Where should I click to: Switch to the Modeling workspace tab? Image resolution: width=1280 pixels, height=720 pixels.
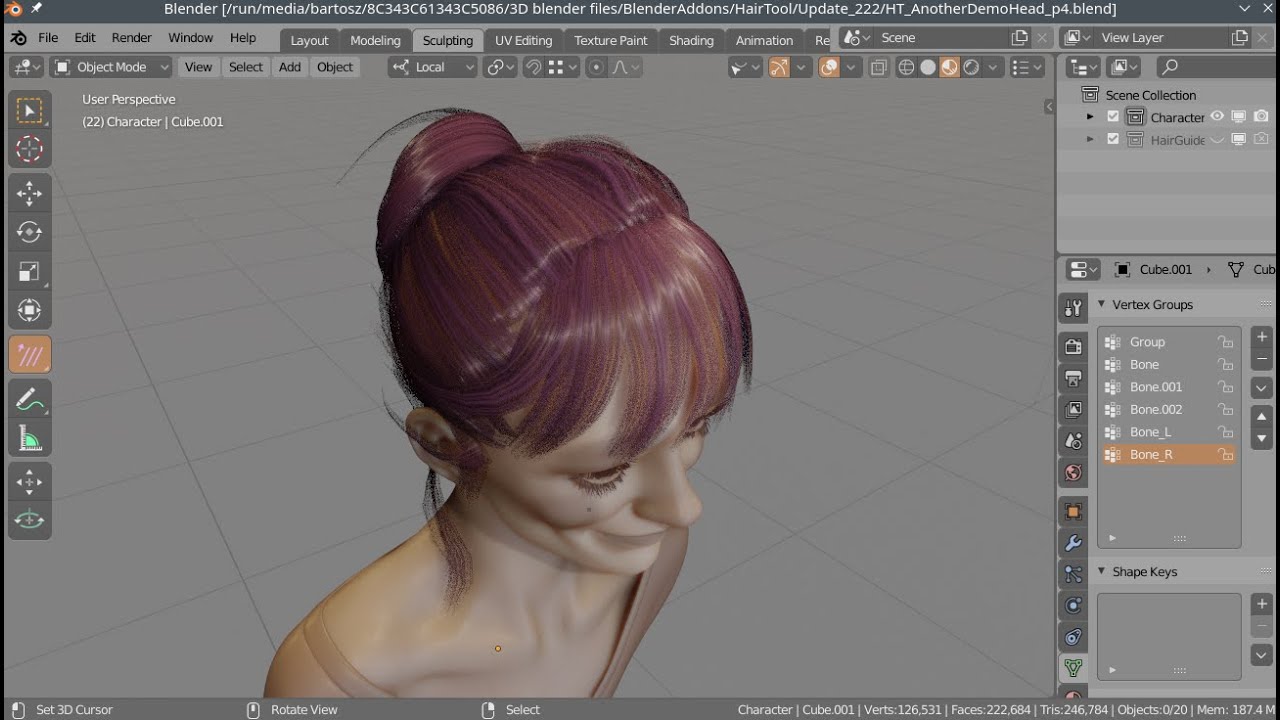click(x=375, y=40)
